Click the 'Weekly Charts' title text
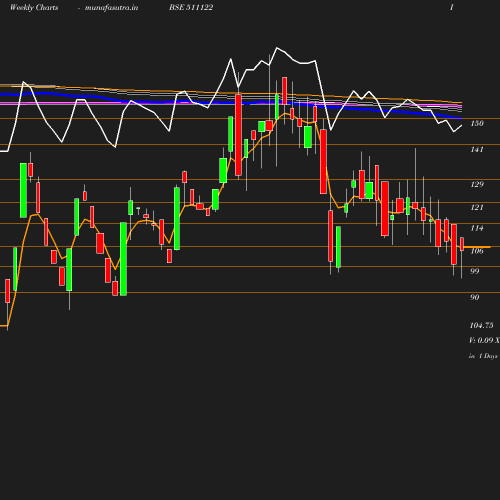This screenshot has height=500, width=500. pyautogui.click(x=34, y=8)
